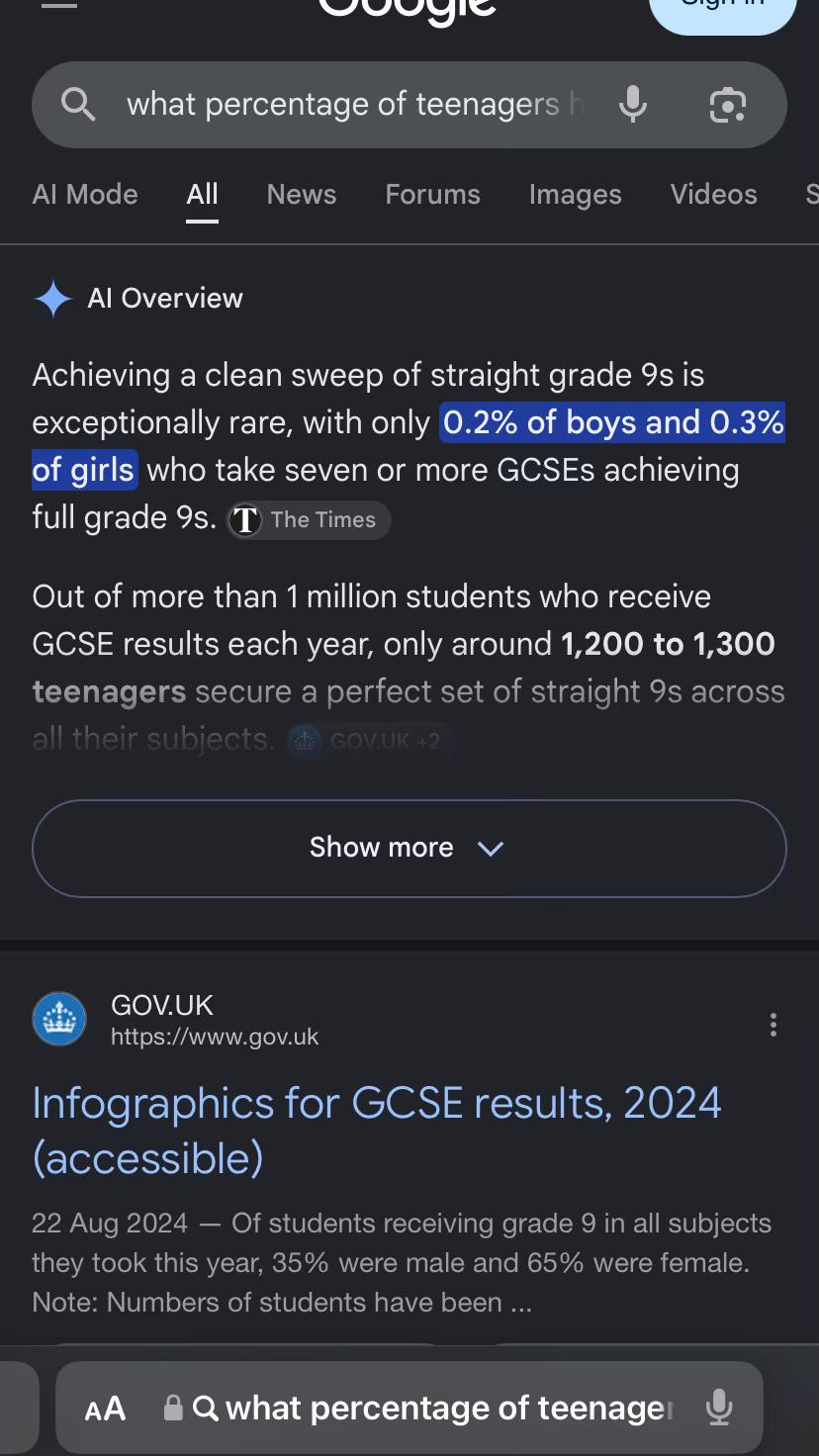Open three-dot menu for GOV.UK result
Screen dimensions: 819x1456
pos(773,1025)
